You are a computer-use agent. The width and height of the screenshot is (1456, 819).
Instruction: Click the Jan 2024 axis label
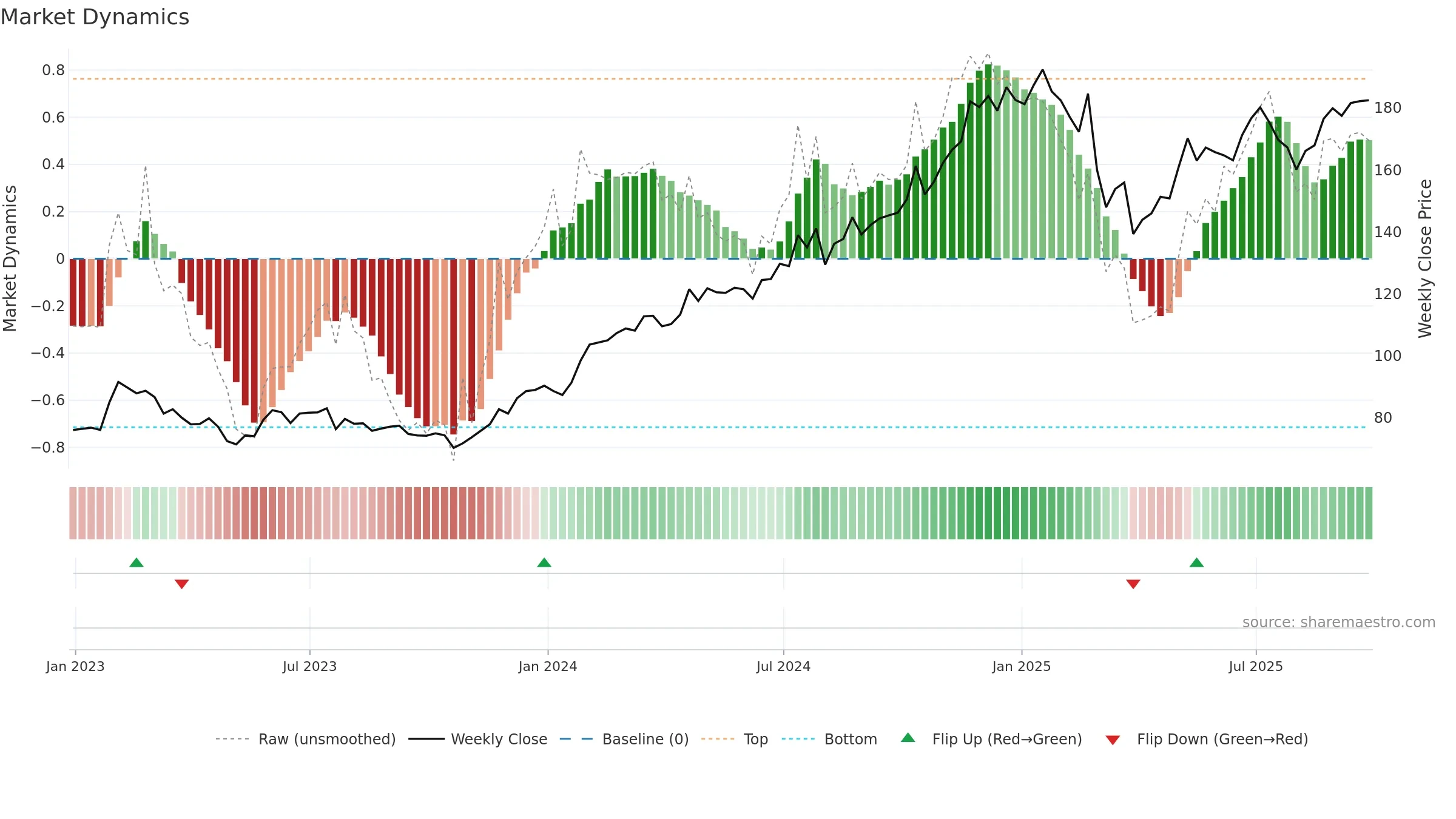click(548, 666)
